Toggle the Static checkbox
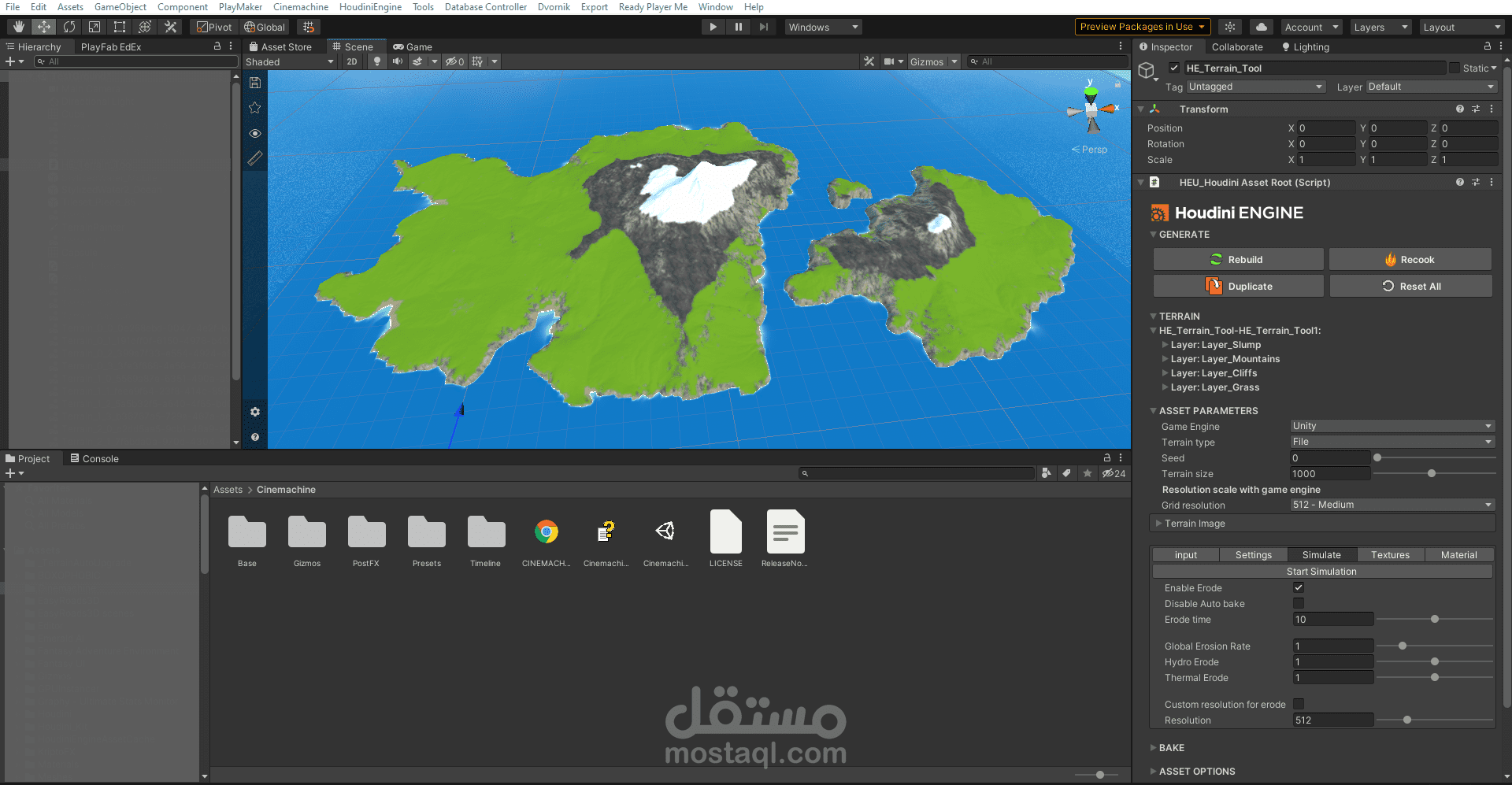This screenshot has height=785, width=1512. 1455,68
